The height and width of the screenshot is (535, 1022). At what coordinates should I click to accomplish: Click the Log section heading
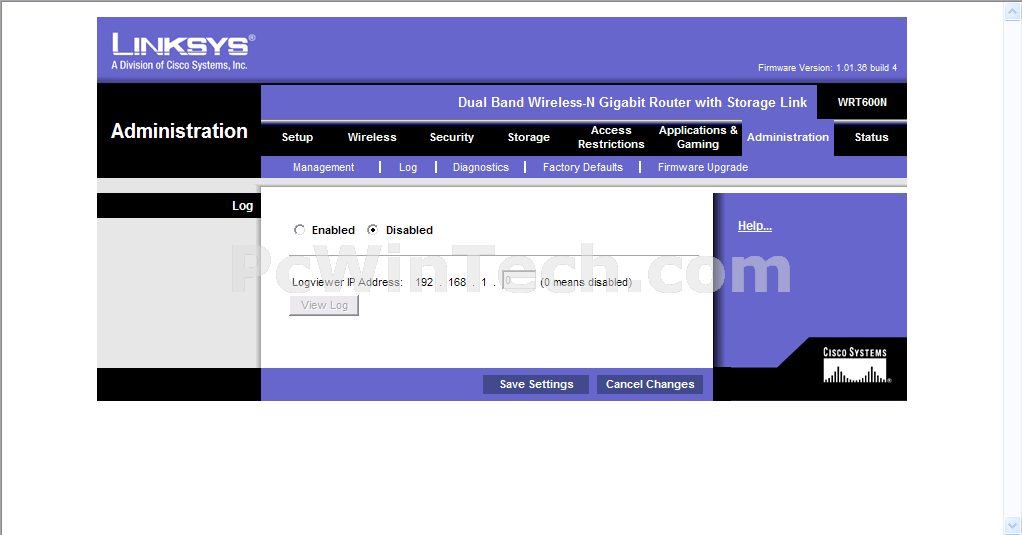(242, 206)
